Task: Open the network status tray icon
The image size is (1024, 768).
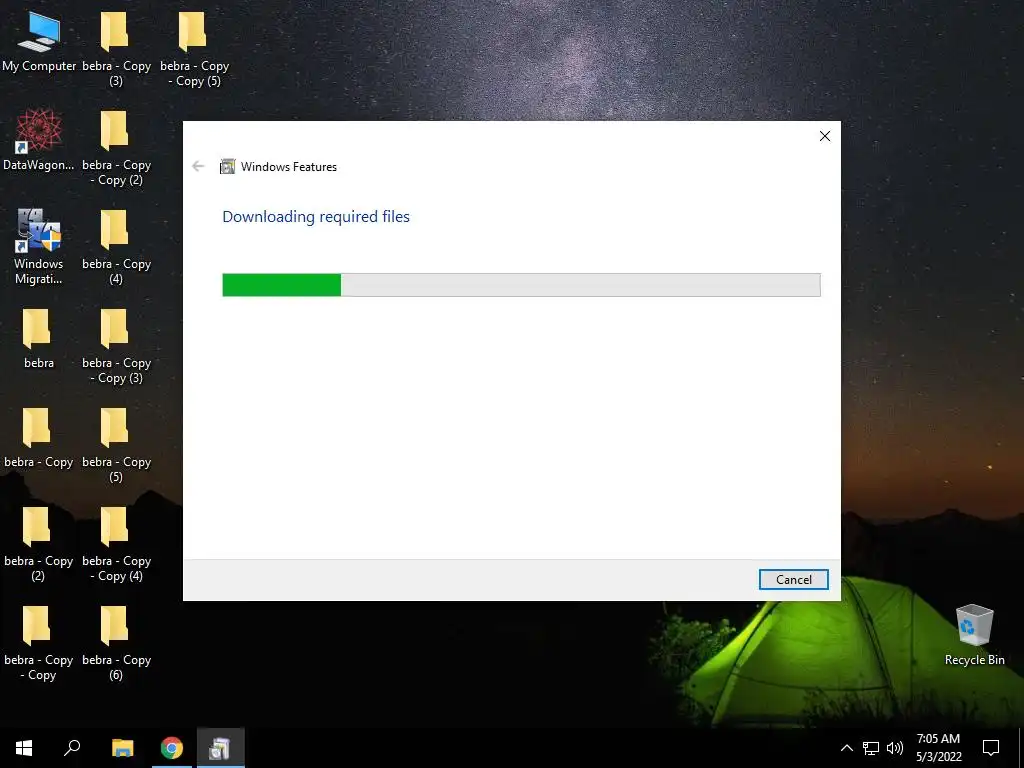Action: (x=871, y=748)
